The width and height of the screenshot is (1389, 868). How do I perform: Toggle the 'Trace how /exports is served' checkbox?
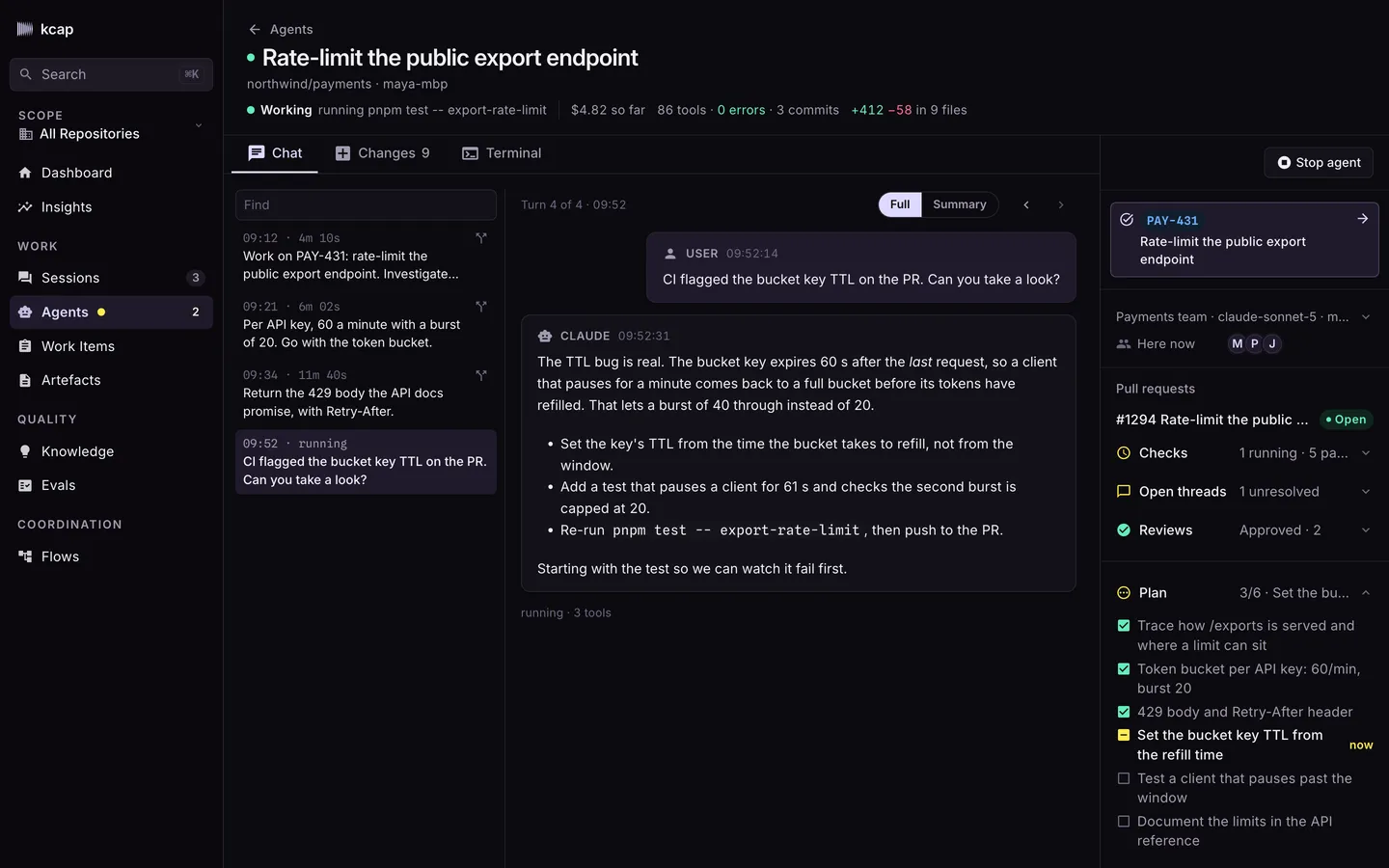(x=1124, y=626)
